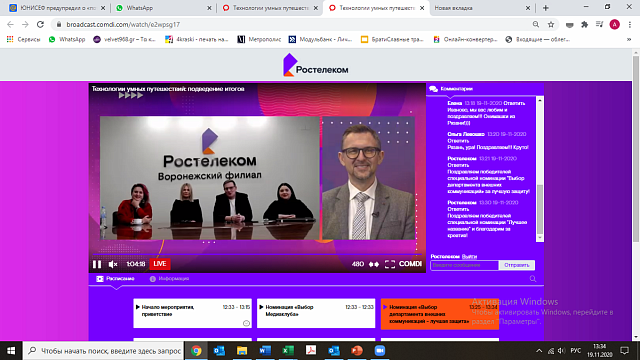The height and width of the screenshot is (360, 640).
Task: Open the Информация tab
Action: pyautogui.click(x=169, y=279)
